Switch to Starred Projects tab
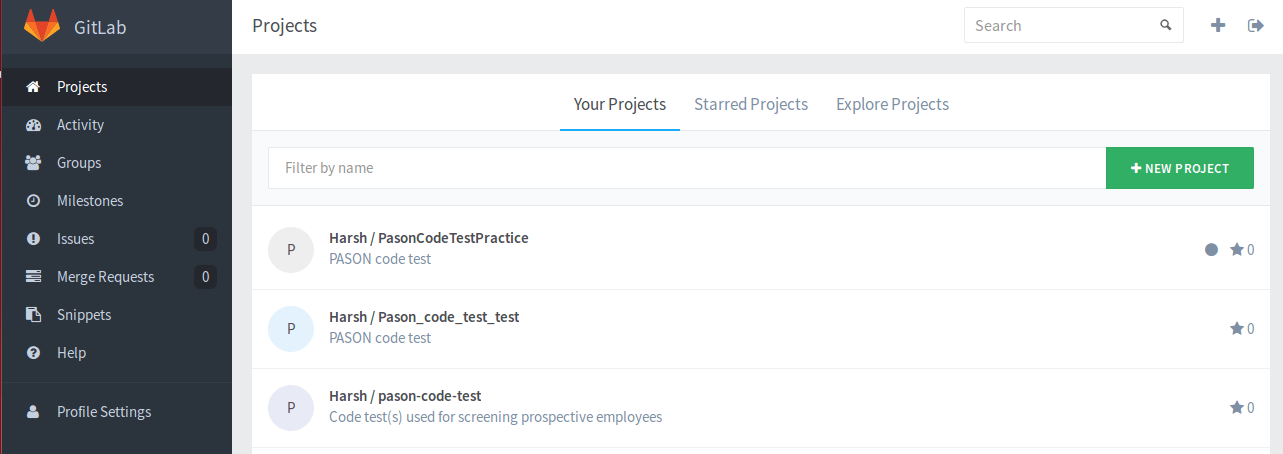Image resolution: width=1283 pixels, height=454 pixels. 751,104
